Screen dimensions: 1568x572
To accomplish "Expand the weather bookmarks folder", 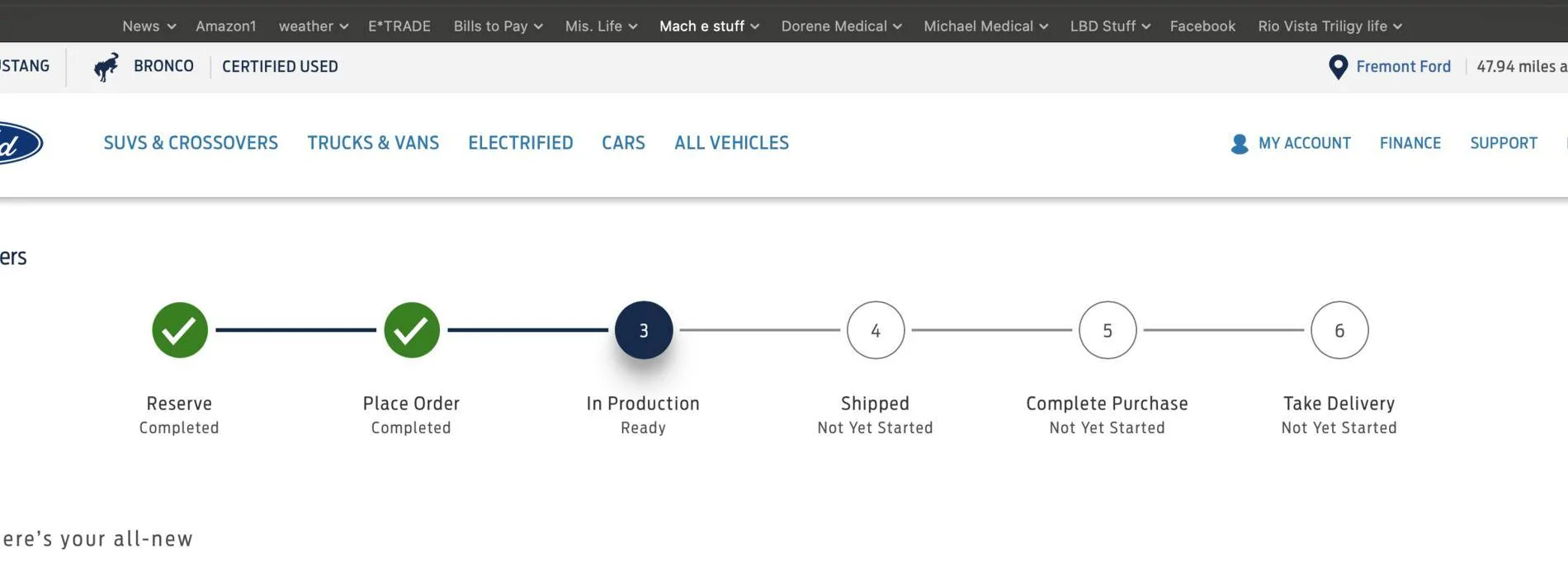I will point(314,26).
